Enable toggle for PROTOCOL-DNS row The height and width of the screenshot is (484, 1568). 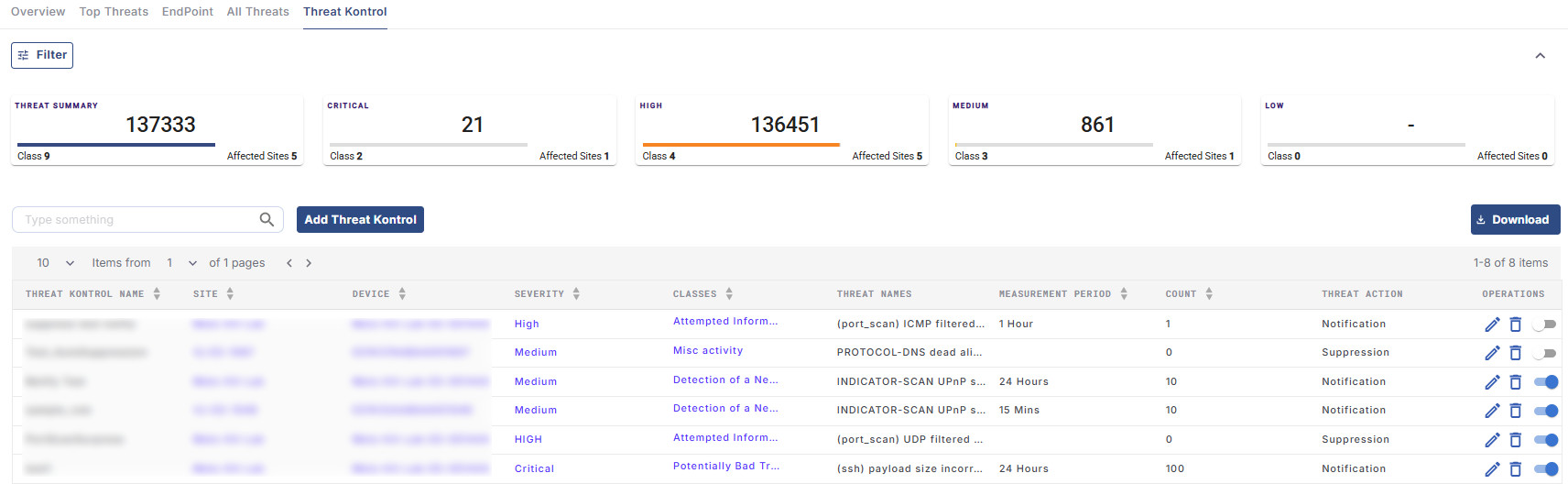pos(1545,353)
